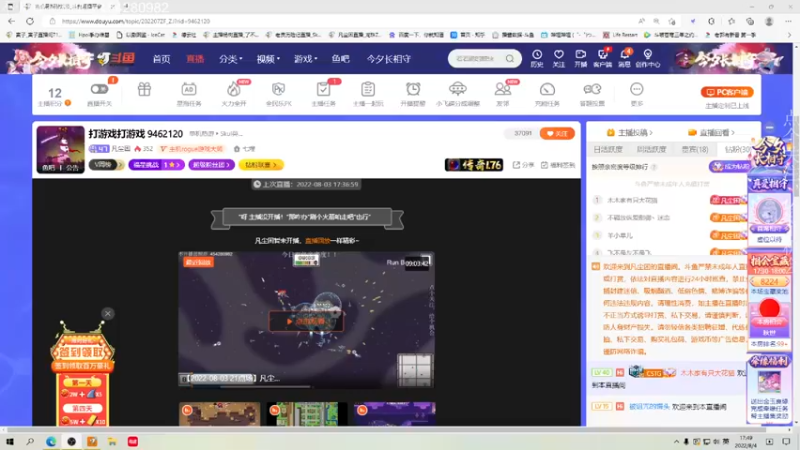Click the 主播积分 12 points indicator
800x450 pixels.
55,96
